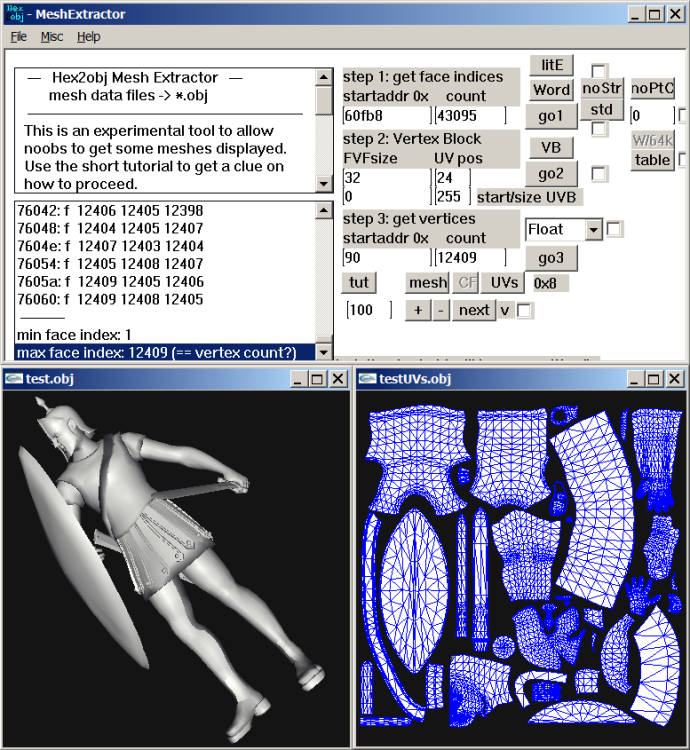Click the VB button

pyautogui.click(x=551, y=148)
